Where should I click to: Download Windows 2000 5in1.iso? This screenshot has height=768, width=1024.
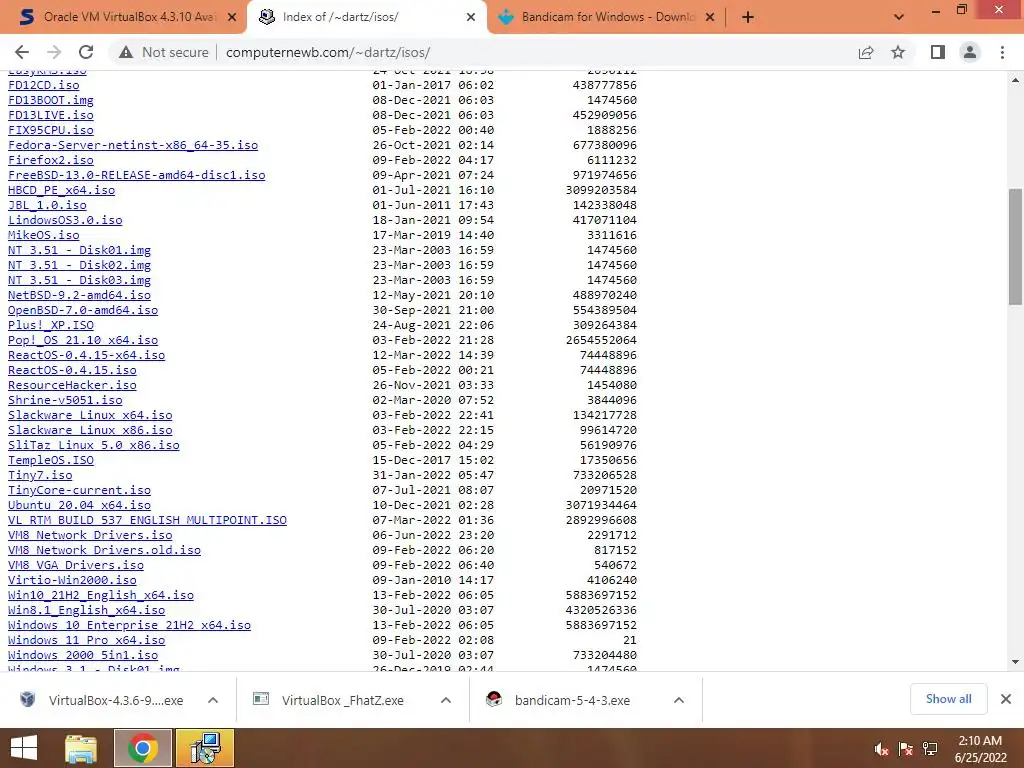tap(83, 656)
